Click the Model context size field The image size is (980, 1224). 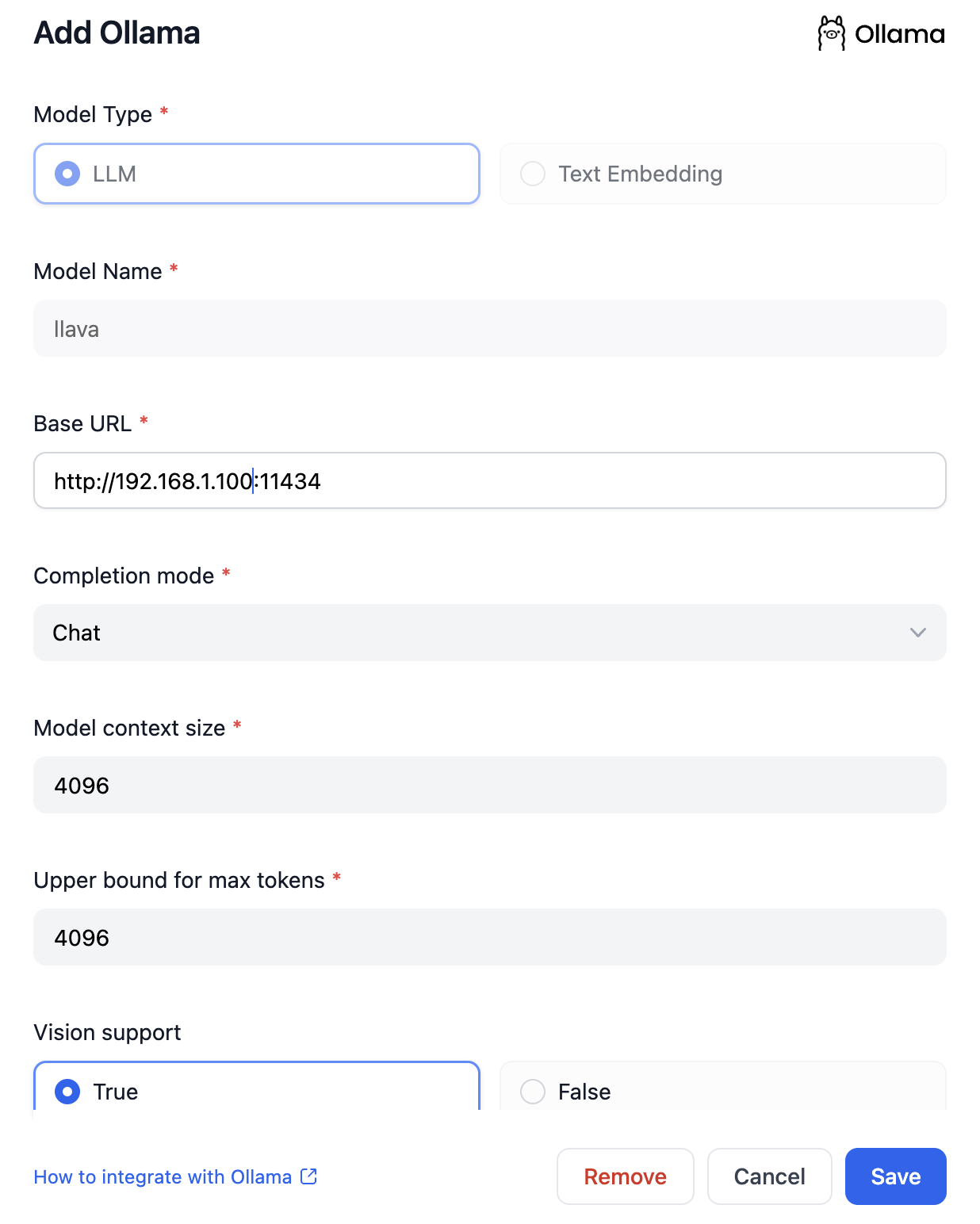(x=490, y=785)
